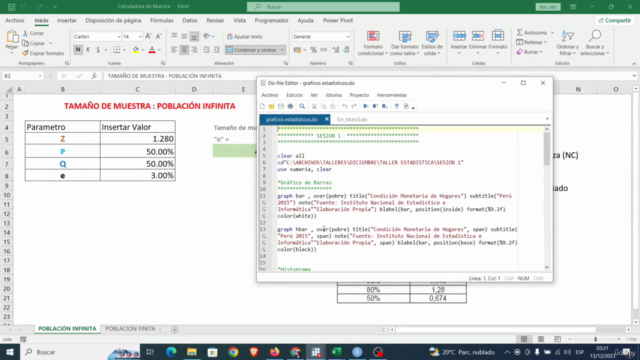Image resolution: width=640 pixels, height=360 pixels.
Task: Click New do-file icon in Do-file Editor
Action: 262,106
